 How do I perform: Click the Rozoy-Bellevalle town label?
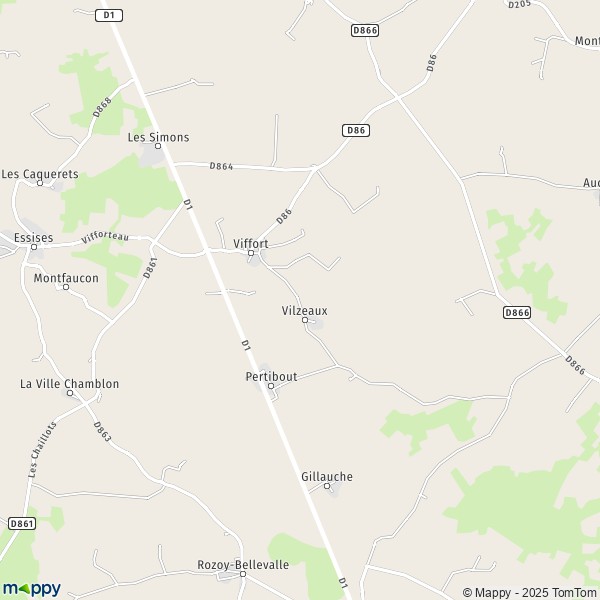click(243, 565)
